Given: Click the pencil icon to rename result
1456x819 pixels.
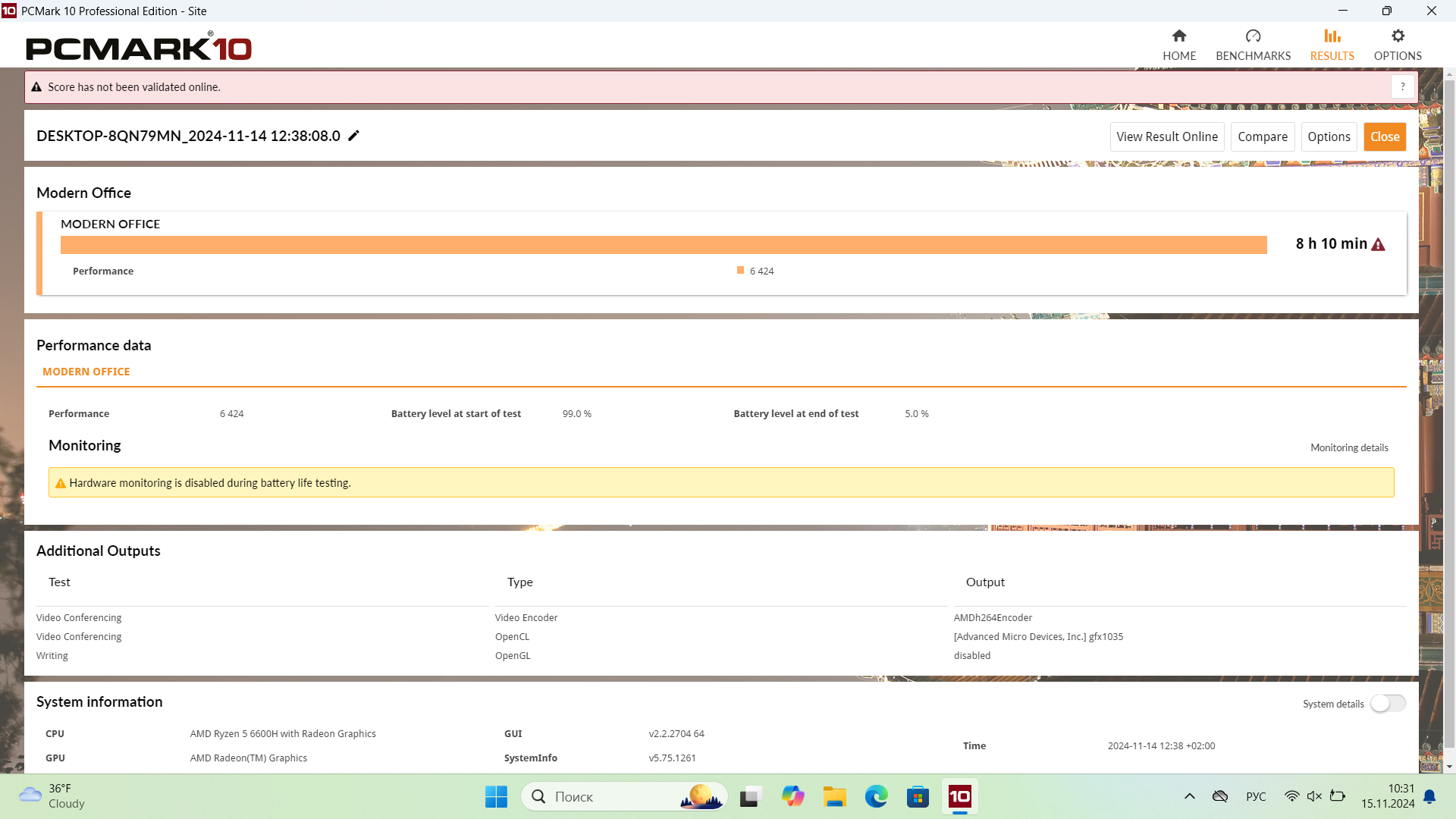Looking at the screenshot, I should click(353, 136).
